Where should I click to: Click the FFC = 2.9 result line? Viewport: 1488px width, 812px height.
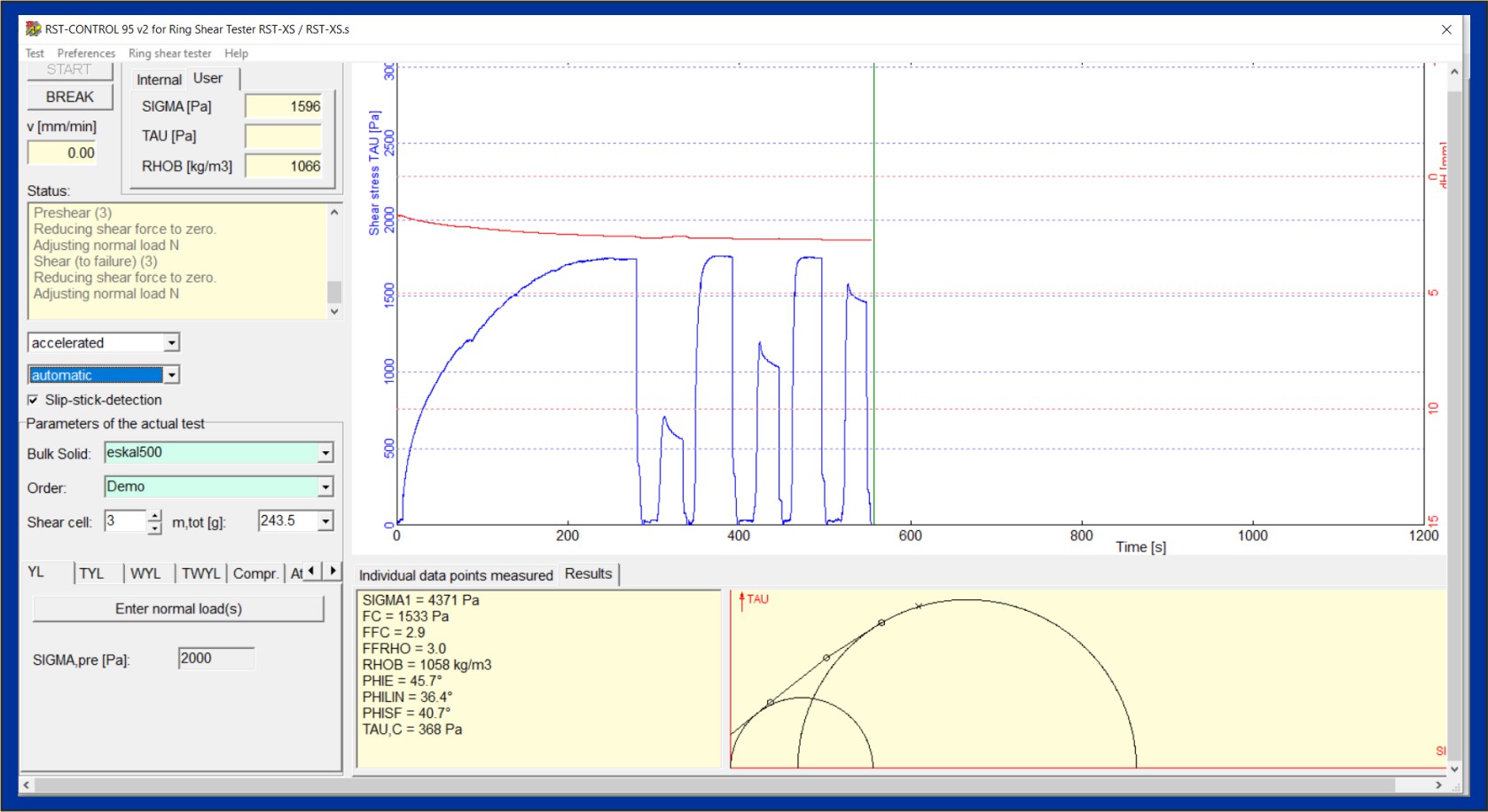[394, 633]
